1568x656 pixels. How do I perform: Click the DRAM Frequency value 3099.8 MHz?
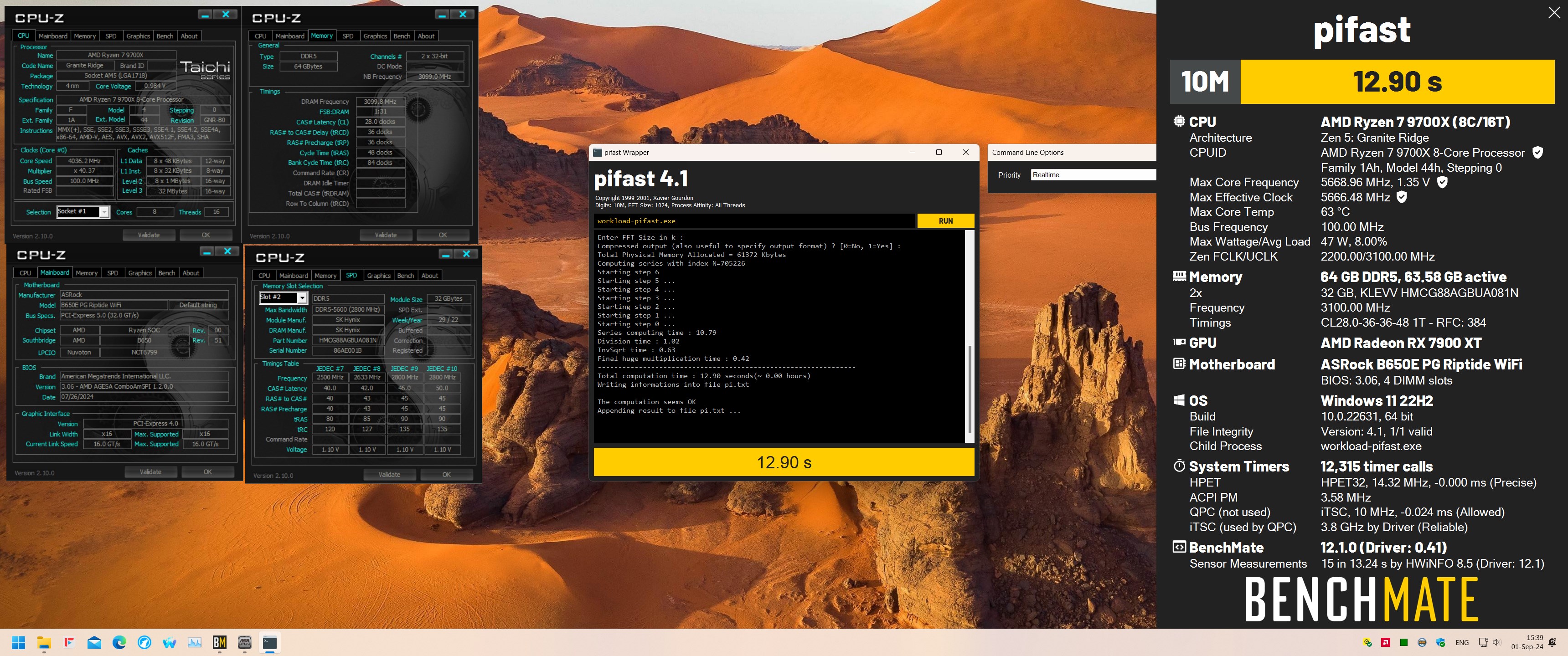(380, 102)
